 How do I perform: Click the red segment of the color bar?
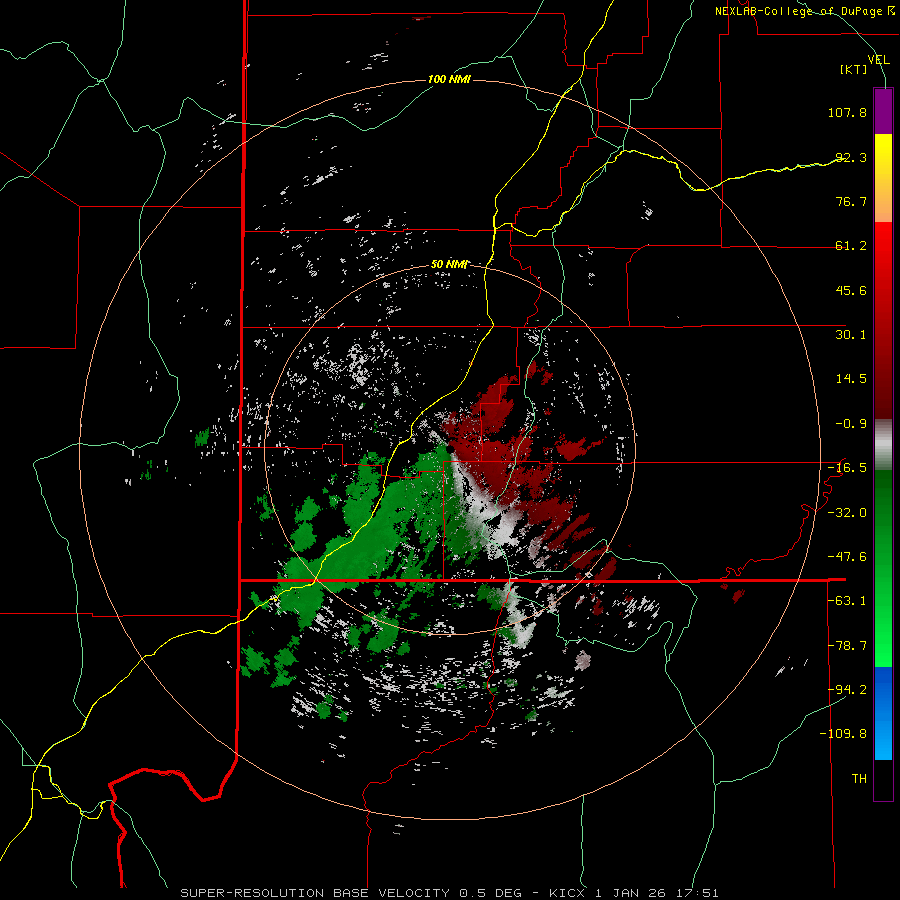[x=883, y=320]
